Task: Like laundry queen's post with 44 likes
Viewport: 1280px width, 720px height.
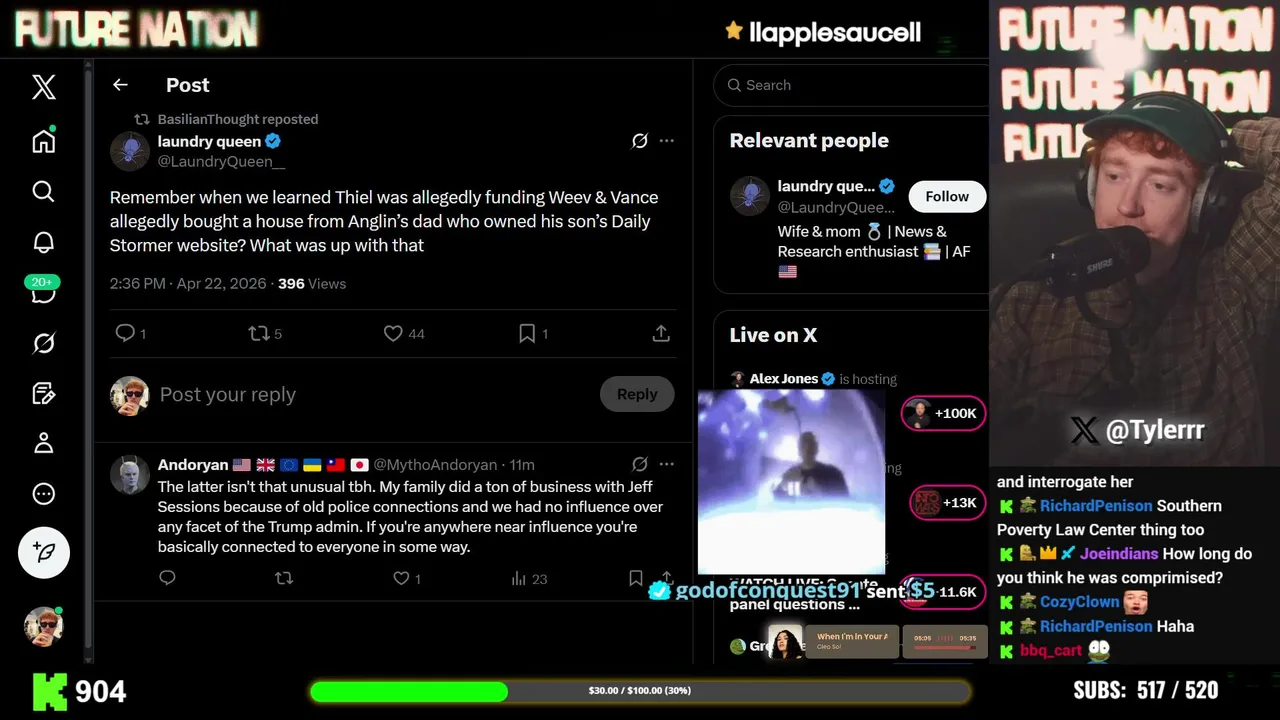Action: pyautogui.click(x=404, y=334)
